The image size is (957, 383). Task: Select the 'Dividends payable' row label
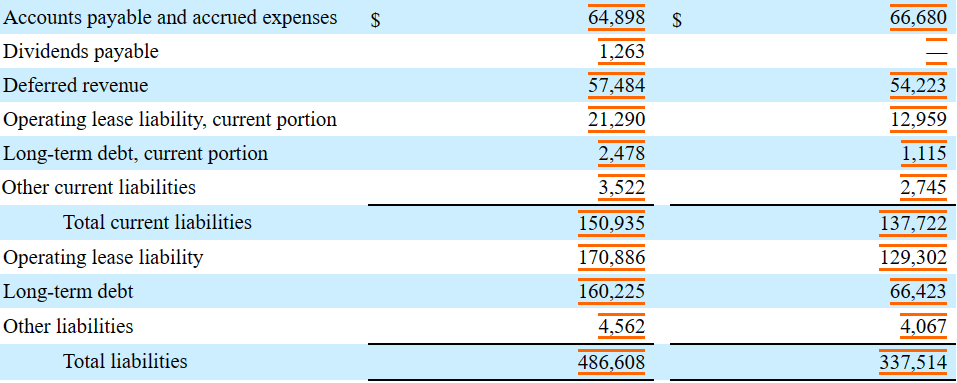[x=81, y=52]
